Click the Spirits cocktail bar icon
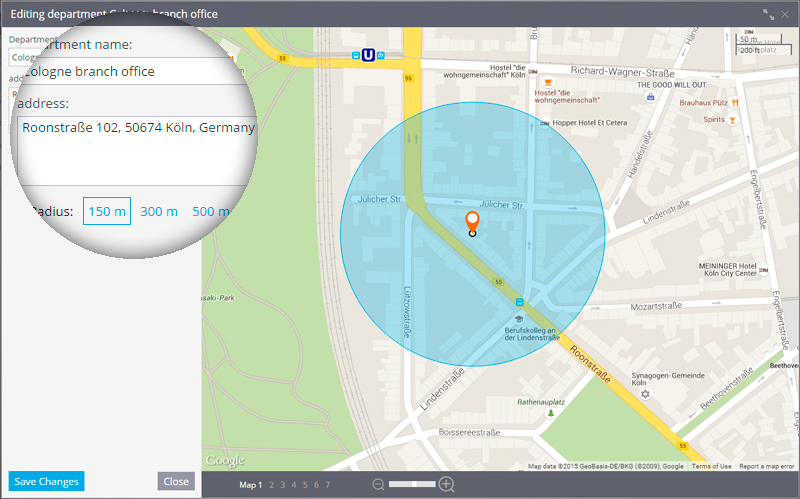 (x=733, y=120)
